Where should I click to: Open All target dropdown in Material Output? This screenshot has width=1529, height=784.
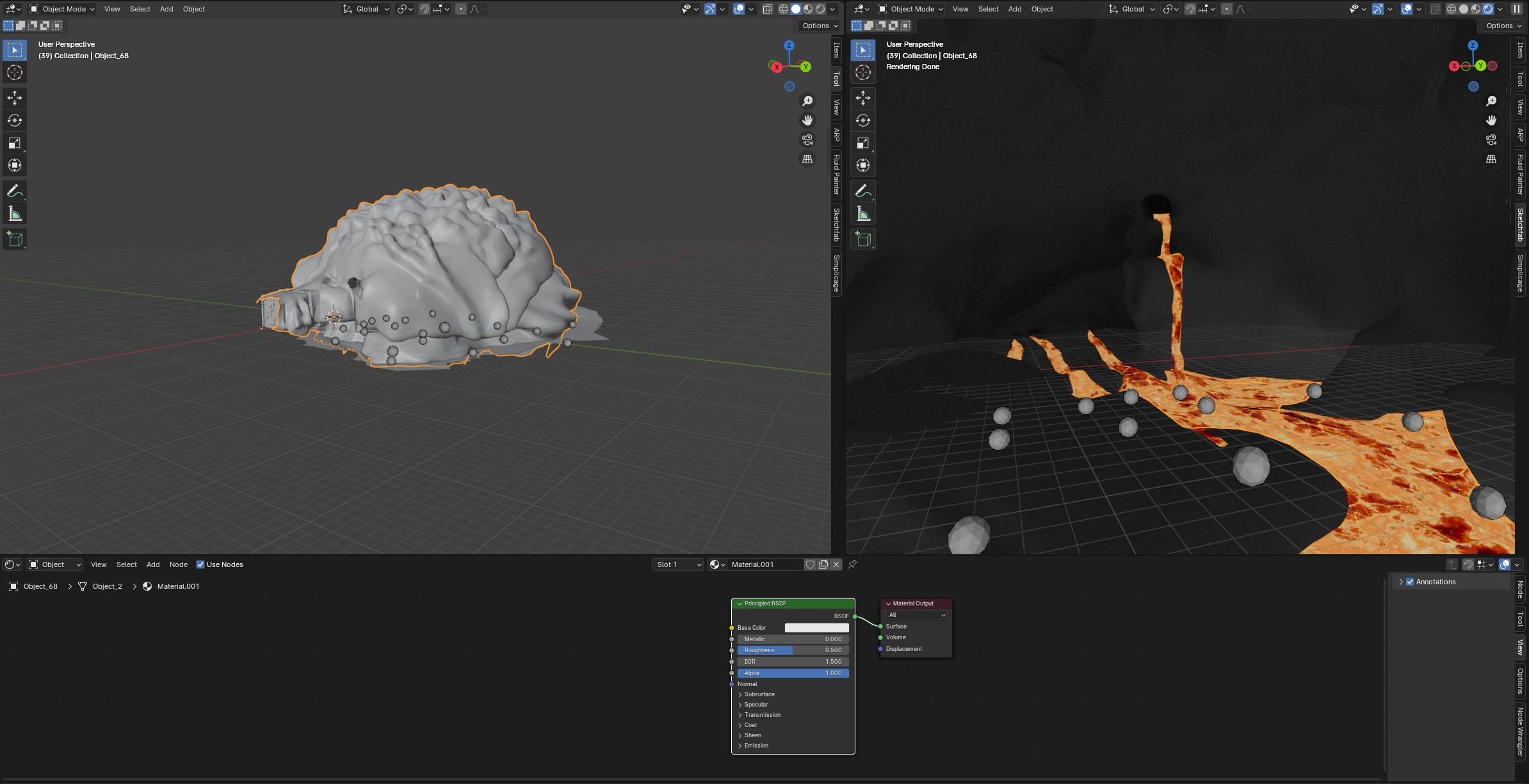(917, 615)
